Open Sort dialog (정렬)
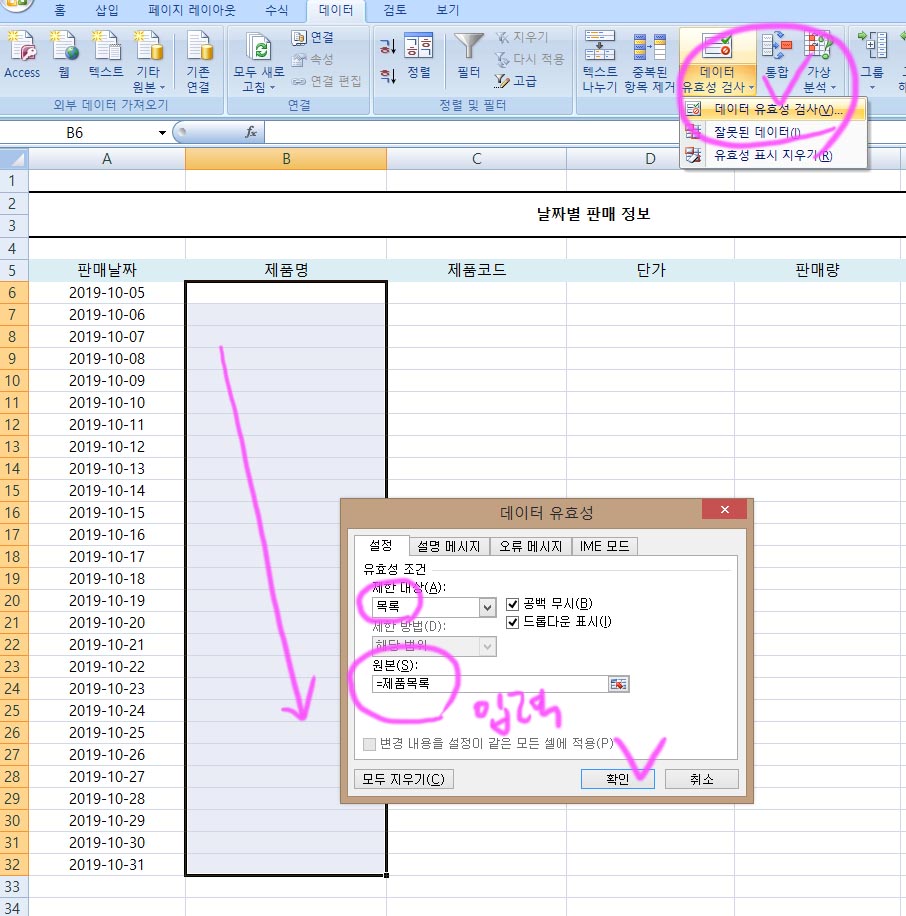Viewport: 906px width, 916px height. click(419, 55)
